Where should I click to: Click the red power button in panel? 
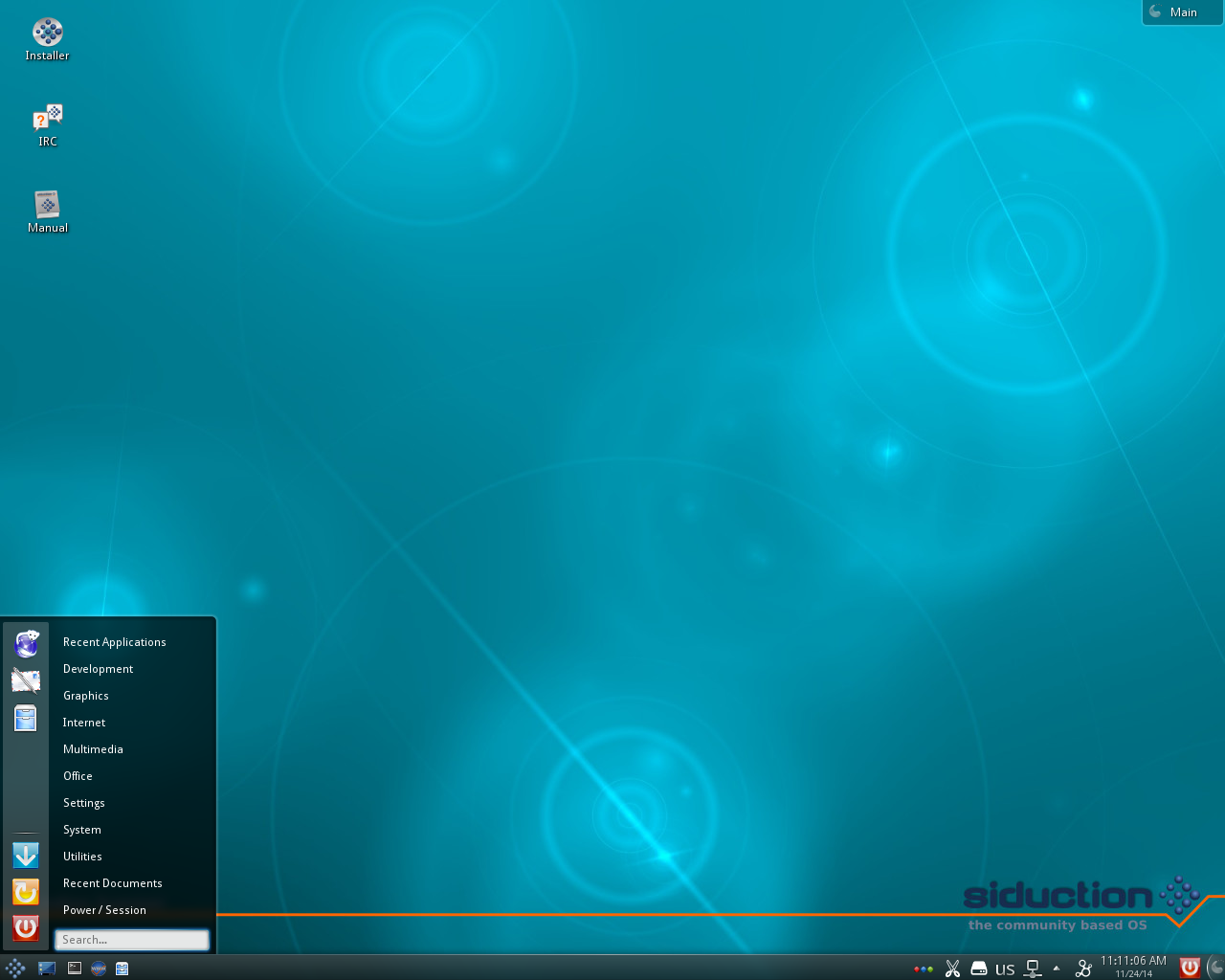point(1190,968)
